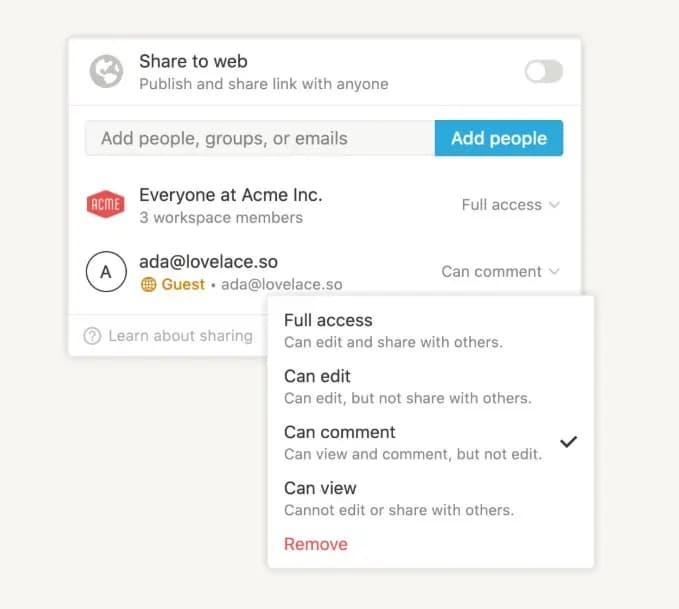Click the chevron arrow beside Full access
Image resolution: width=679 pixels, height=609 pixels.
554,204
